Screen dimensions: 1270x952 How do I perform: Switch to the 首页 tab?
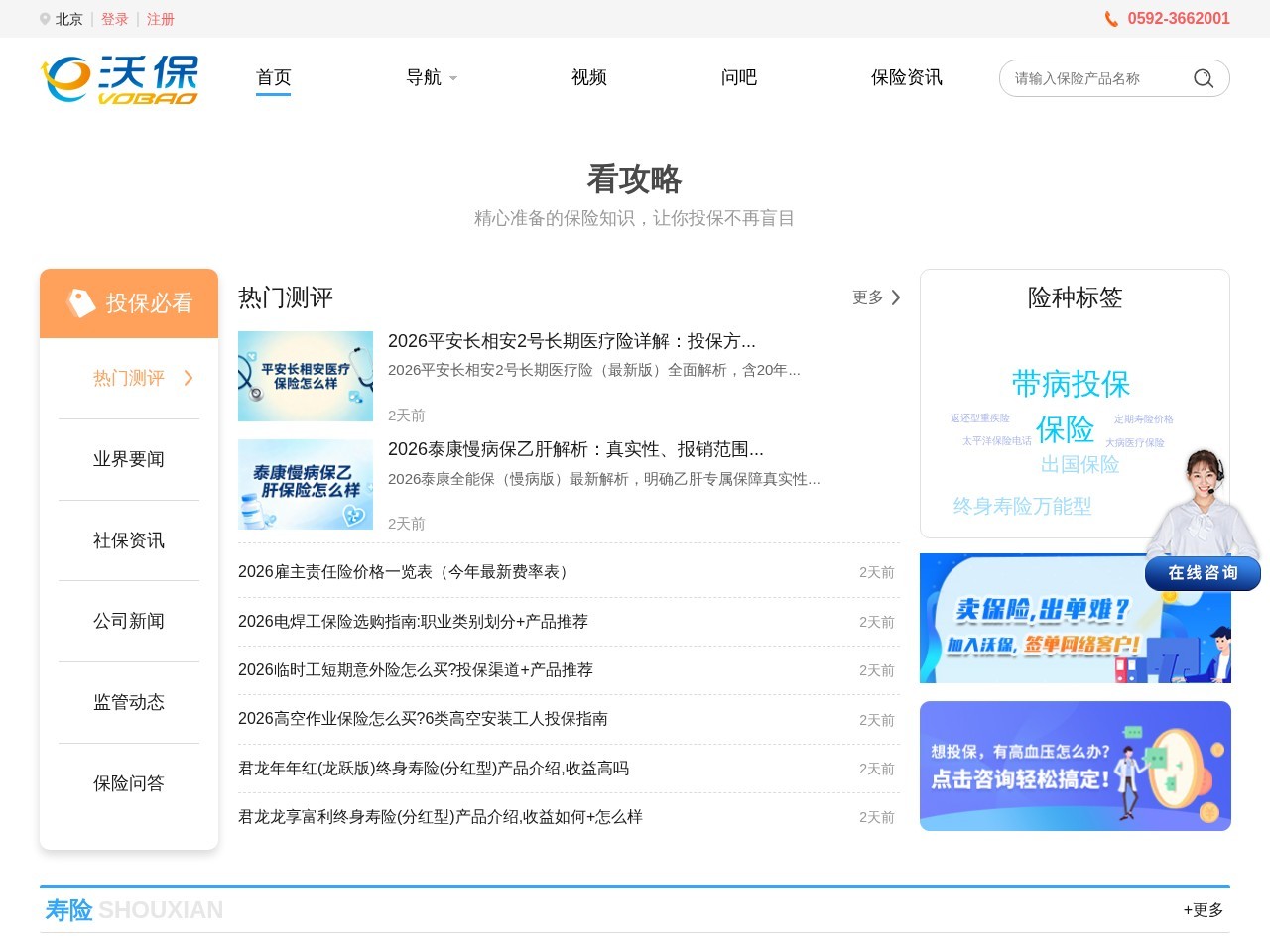click(273, 77)
